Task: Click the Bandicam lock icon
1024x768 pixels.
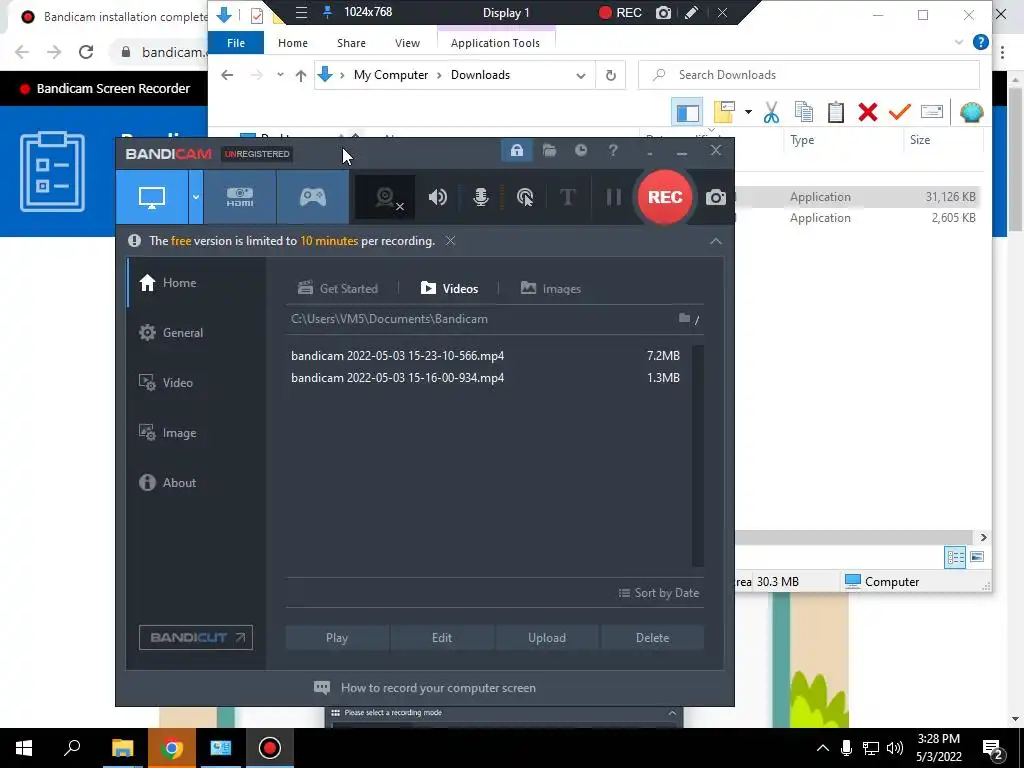Action: (517, 151)
